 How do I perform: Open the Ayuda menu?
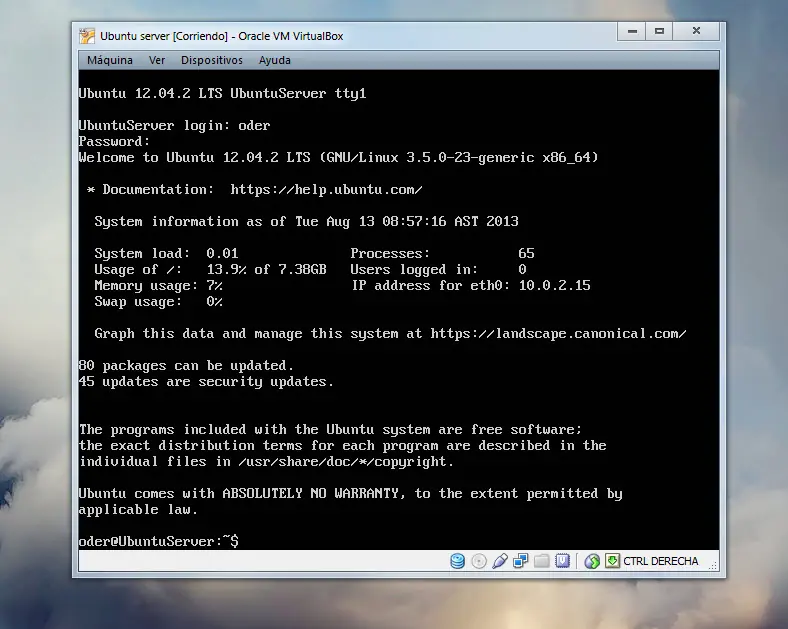(x=274, y=60)
